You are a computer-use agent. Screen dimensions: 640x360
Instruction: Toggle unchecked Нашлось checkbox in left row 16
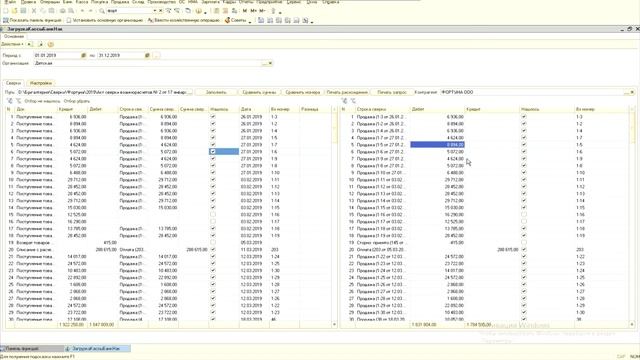click(x=213, y=221)
